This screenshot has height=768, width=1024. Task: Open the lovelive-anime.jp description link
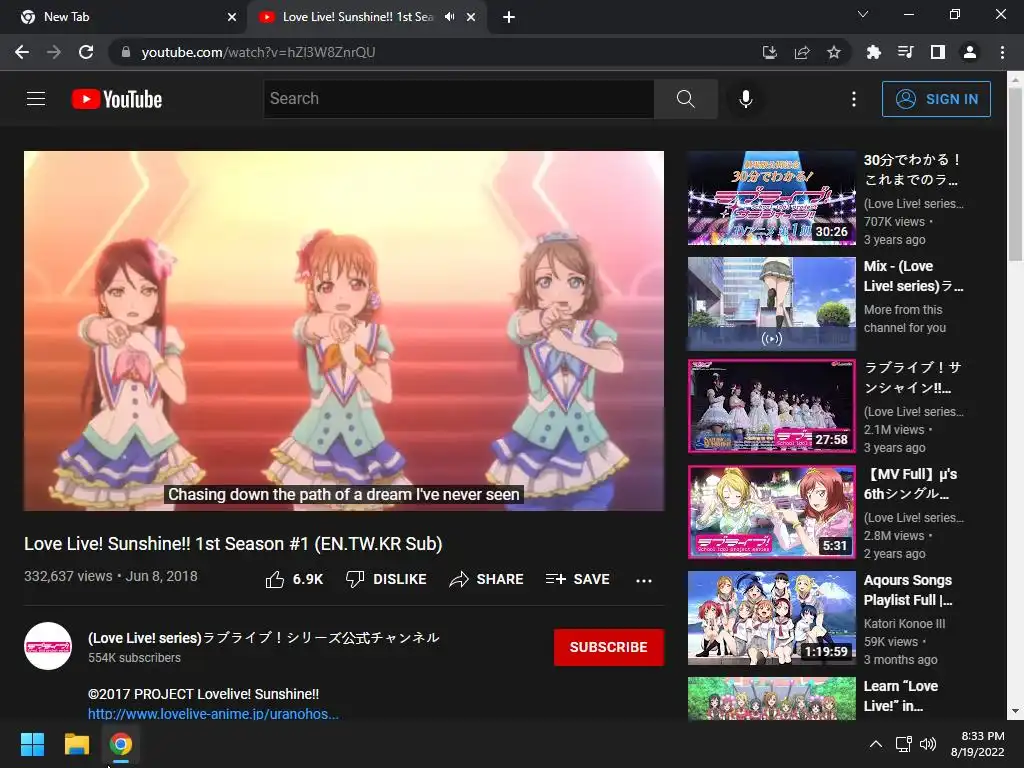(x=214, y=714)
